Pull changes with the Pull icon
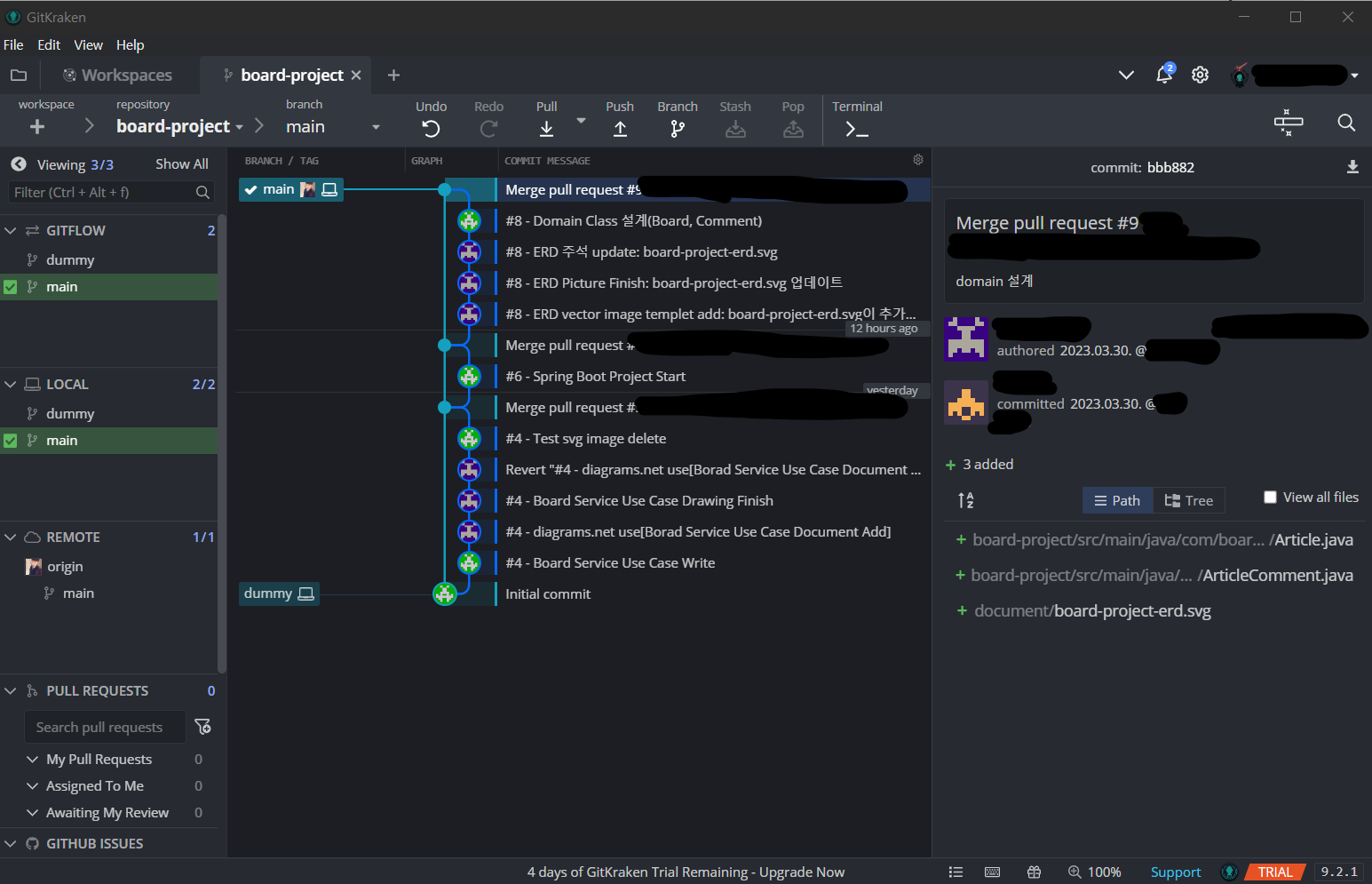Screen dimensions: 1372x884 click(546, 129)
